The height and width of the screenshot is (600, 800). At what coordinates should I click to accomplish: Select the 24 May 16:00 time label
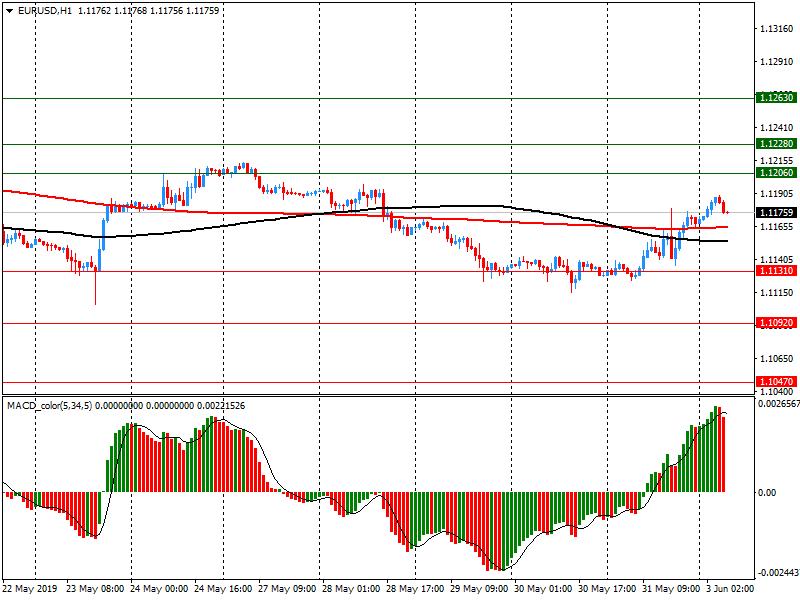tap(223, 589)
